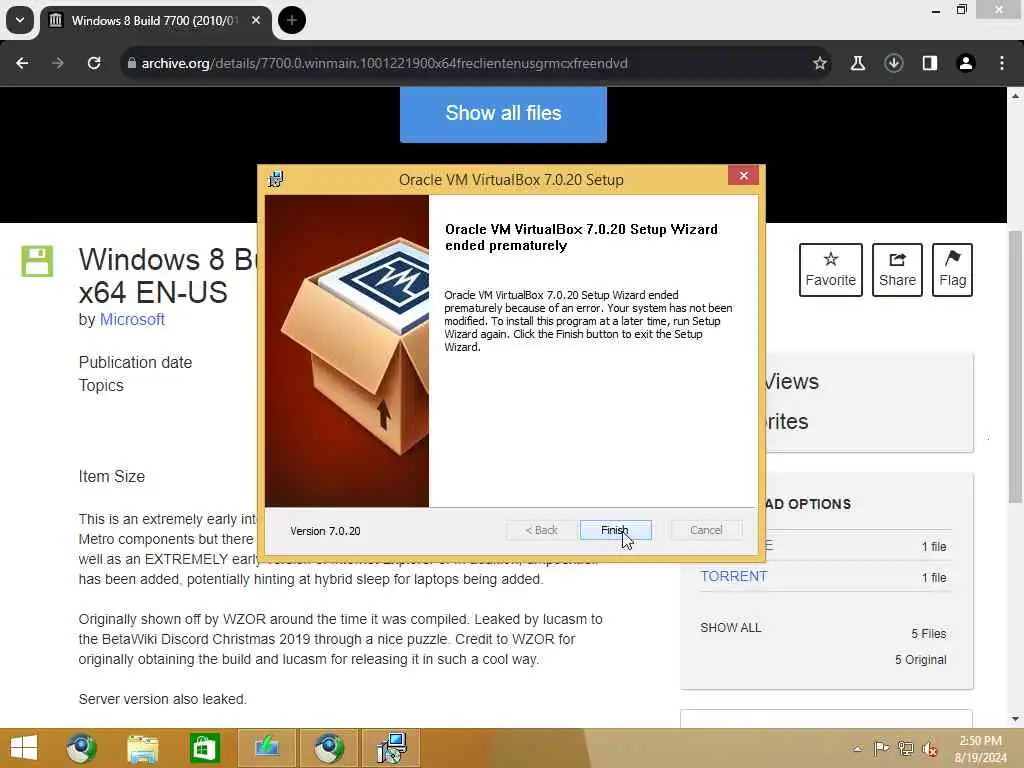Bookmark this page with the star icon

click(x=820, y=63)
